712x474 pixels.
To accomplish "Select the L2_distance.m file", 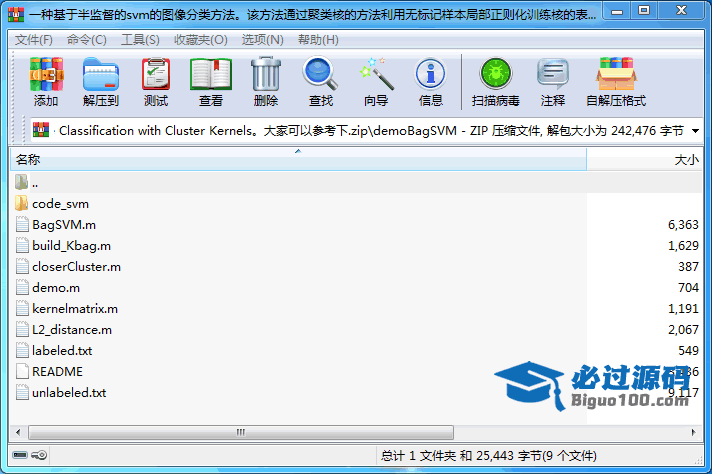I will tap(72, 330).
